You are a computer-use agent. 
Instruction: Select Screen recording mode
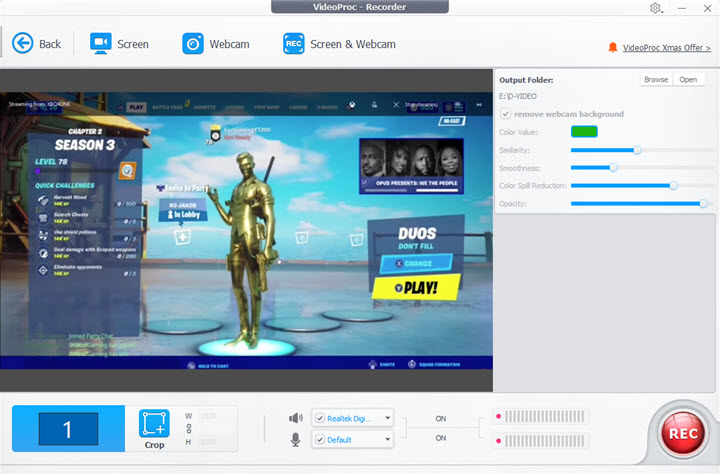pos(119,44)
